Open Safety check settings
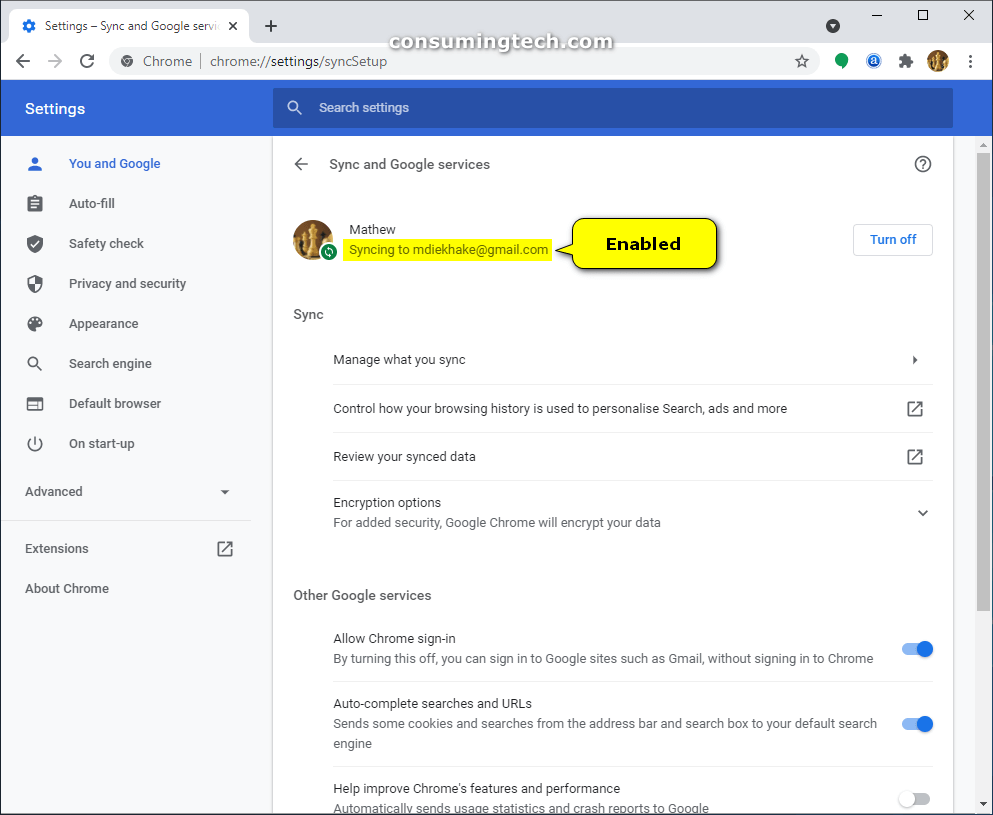 (x=106, y=243)
